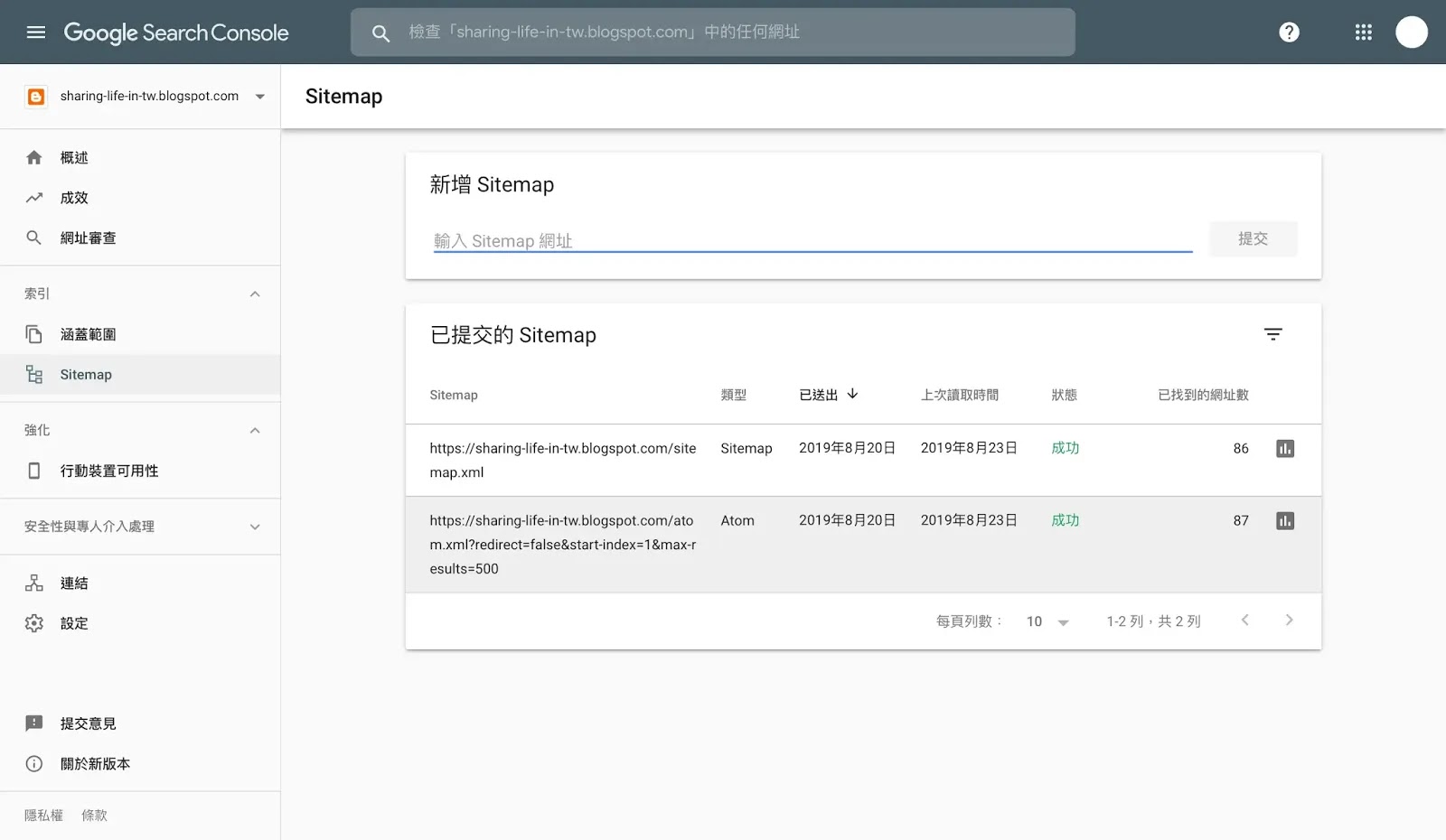Open the 條款 terms link
This screenshot has width=1446, height=840.
coord(94,816)
